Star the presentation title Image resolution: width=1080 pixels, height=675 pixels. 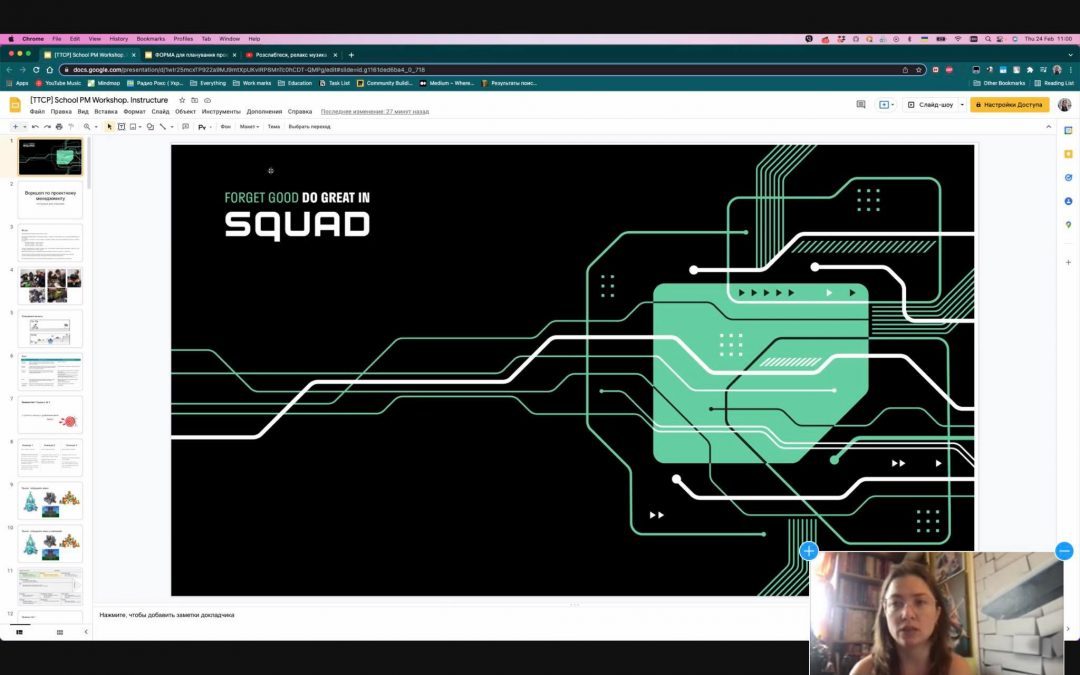click(182, 101)
